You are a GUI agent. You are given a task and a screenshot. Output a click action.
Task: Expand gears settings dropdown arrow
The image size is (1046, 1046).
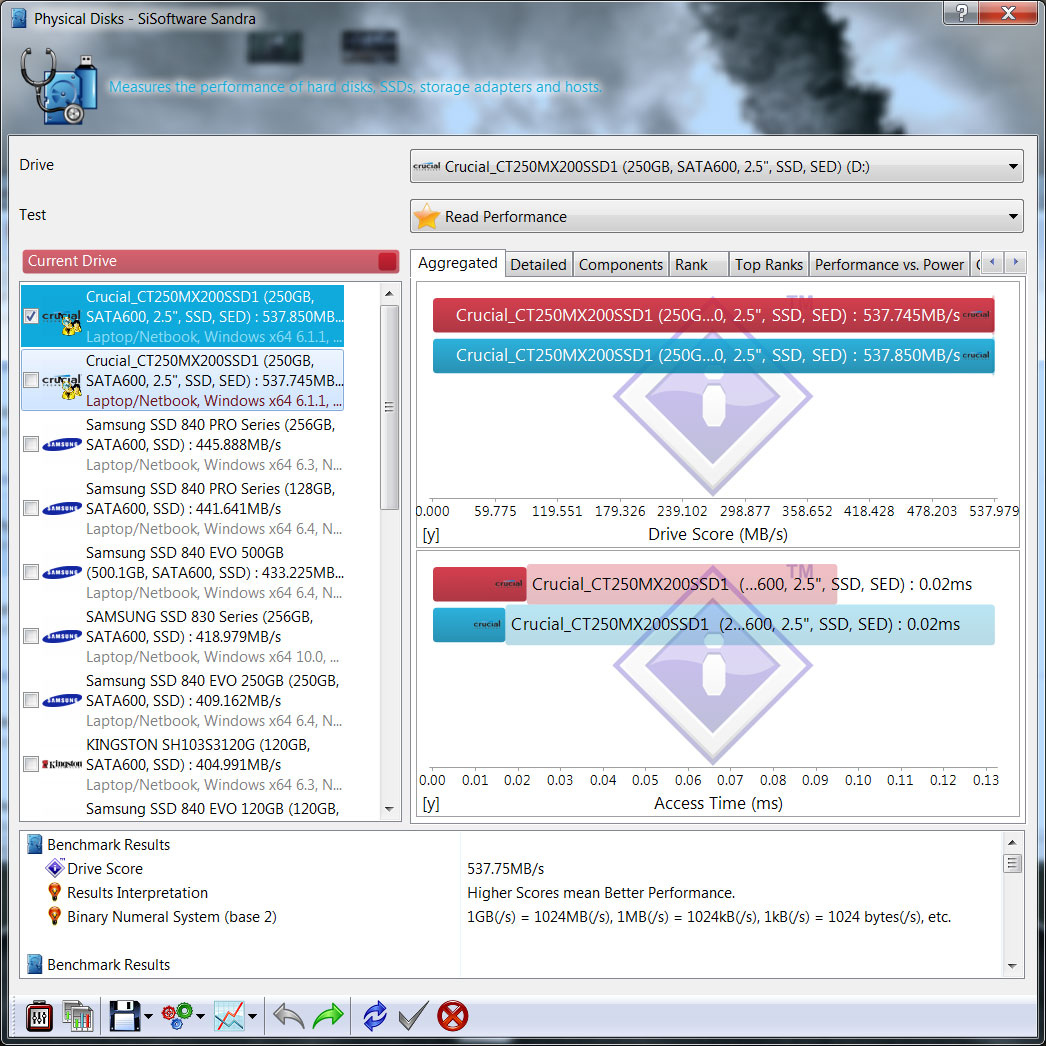coord(200,1017)
